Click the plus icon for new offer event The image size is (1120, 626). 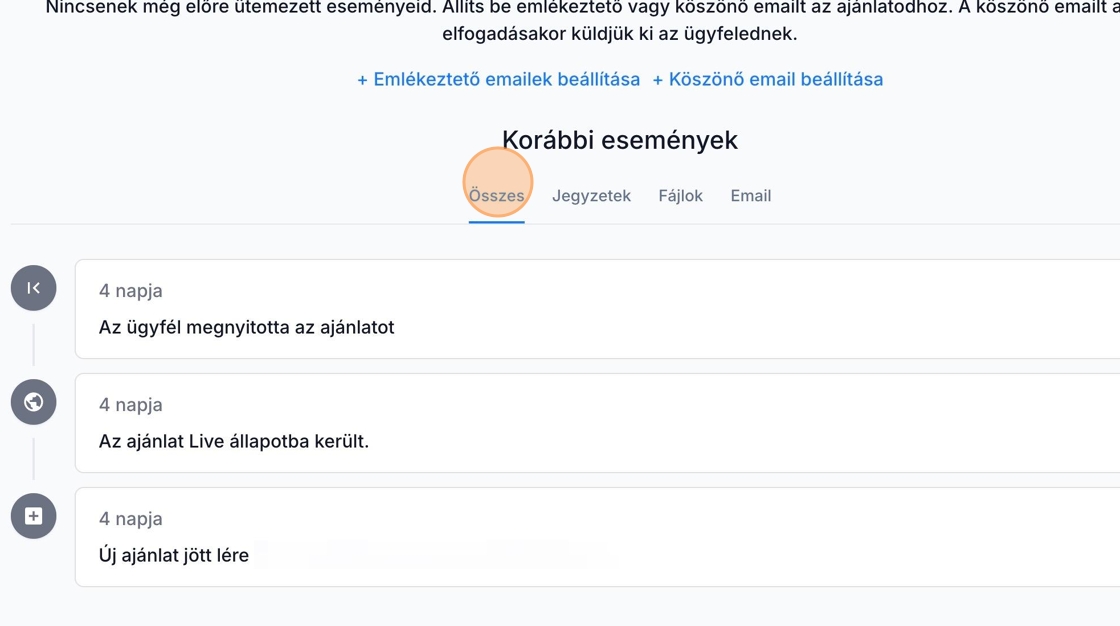pos(33,516)
